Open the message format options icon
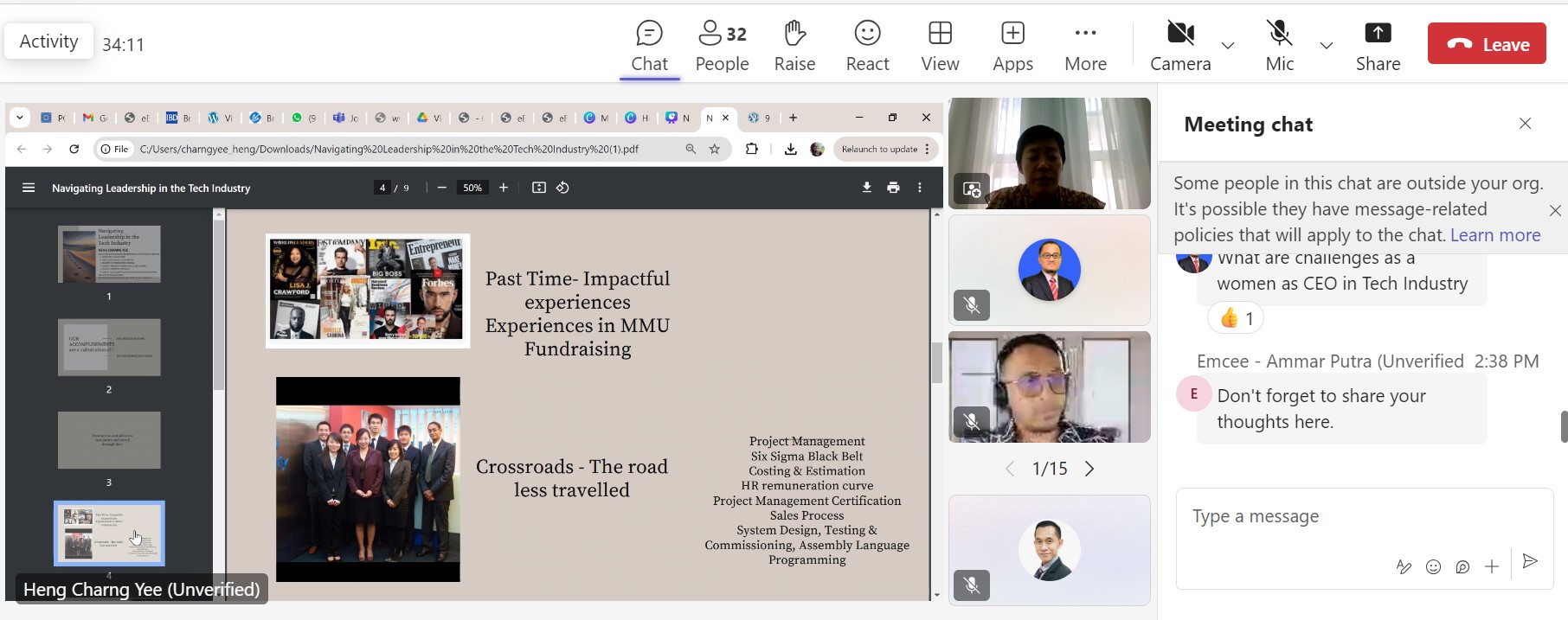This screenshot has height=620, width=1568. (x=1404, y=566)
